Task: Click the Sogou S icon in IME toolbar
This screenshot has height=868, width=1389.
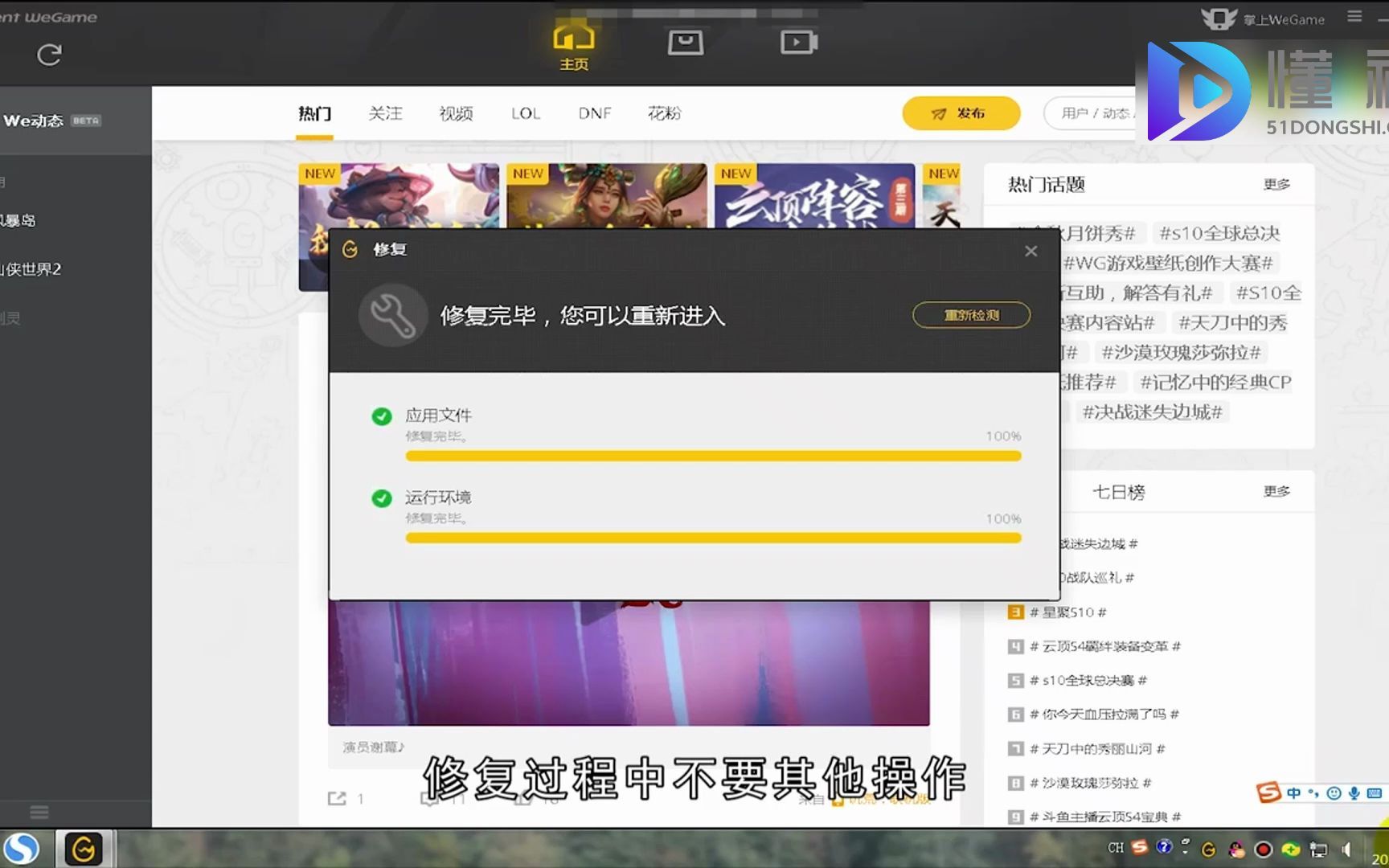Action: coord(1268,793)
